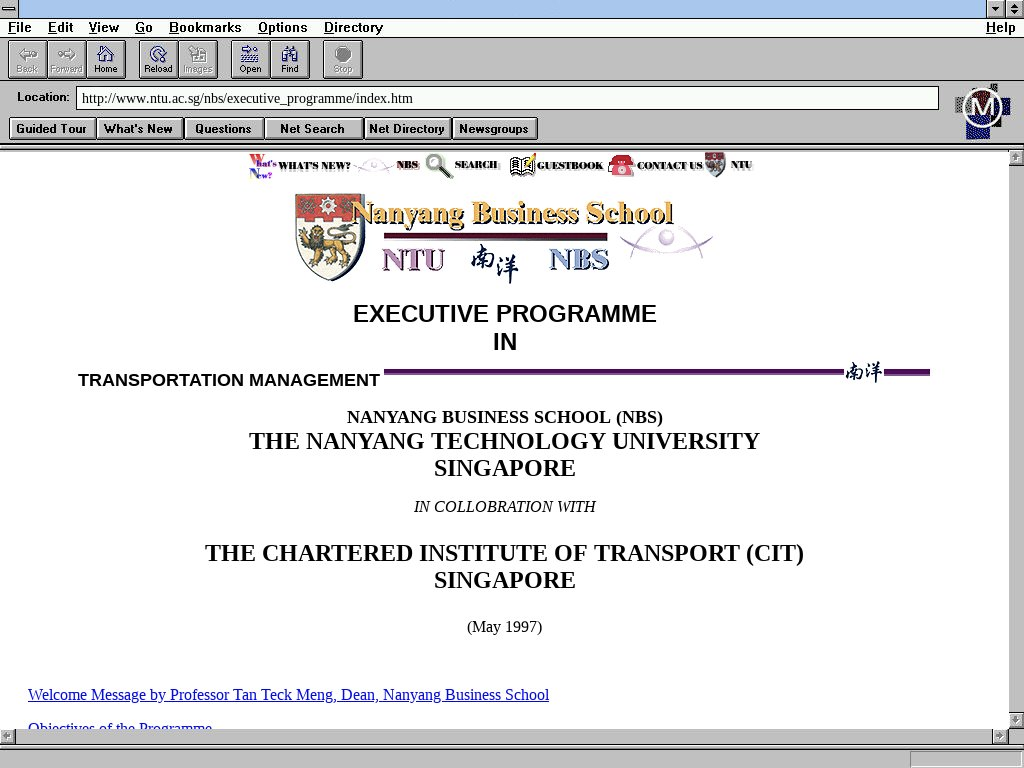The height and width of the screenshot is (768, 1024).
Task: Click the Location URL text field
Action: (x=507, y=98)
